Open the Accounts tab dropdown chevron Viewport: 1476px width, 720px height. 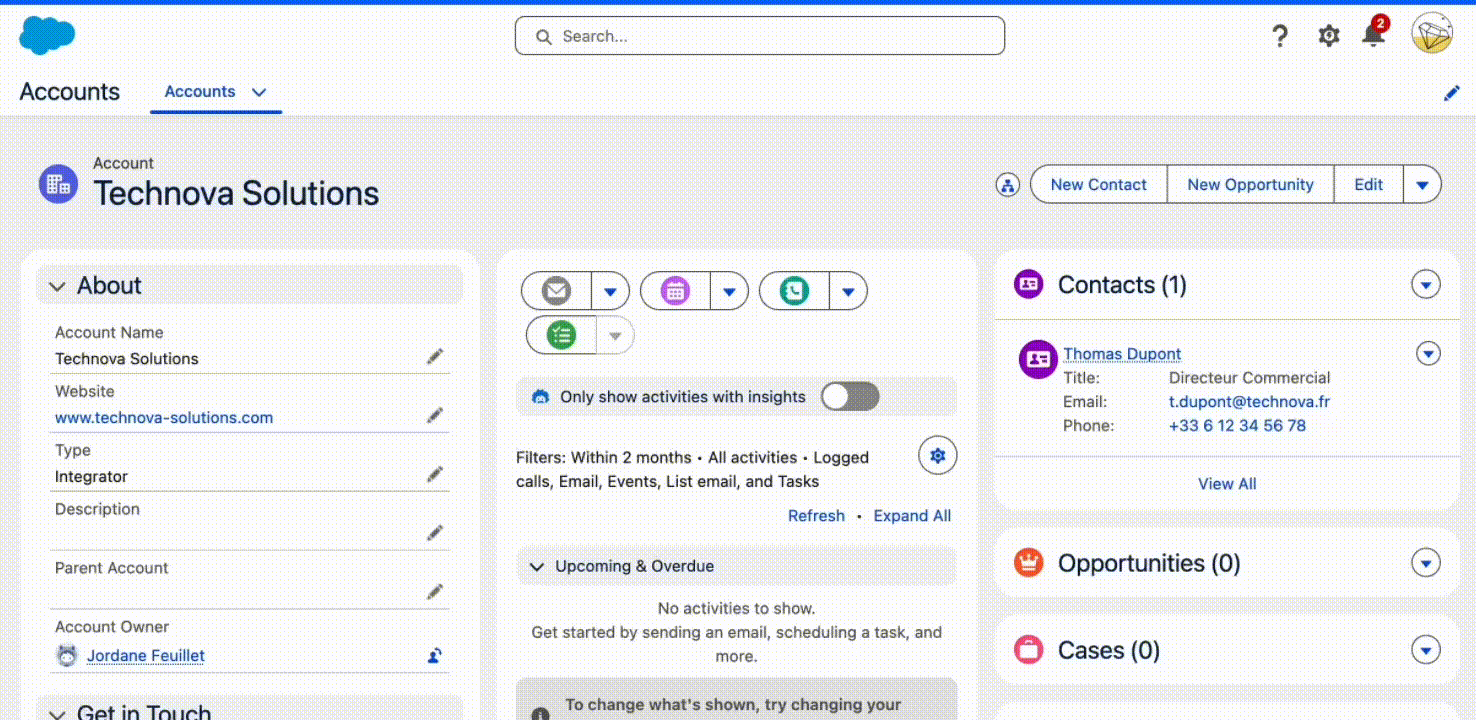[259, 92]
